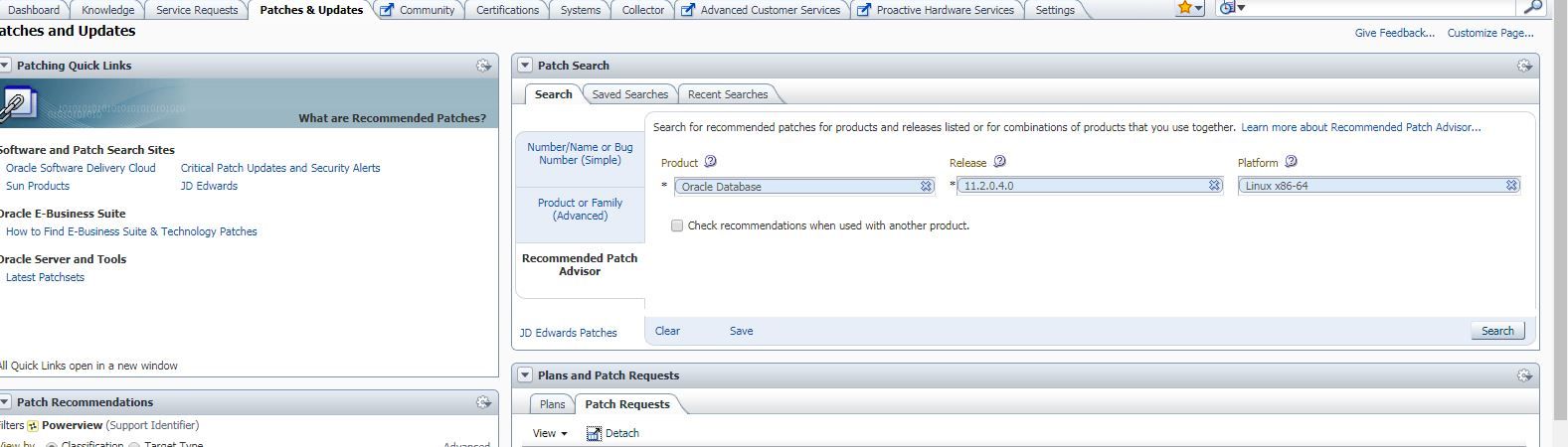Screen dimensions: 1568x447
Task: Open the Latest Patchsets link
Action: [x=45, y=277]
